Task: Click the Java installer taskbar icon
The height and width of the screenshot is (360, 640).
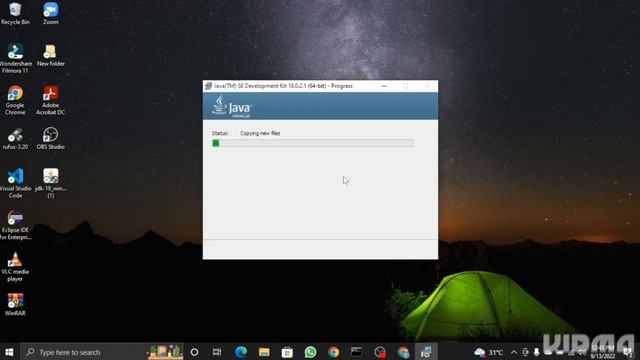Action: click(x=426, y=352)
